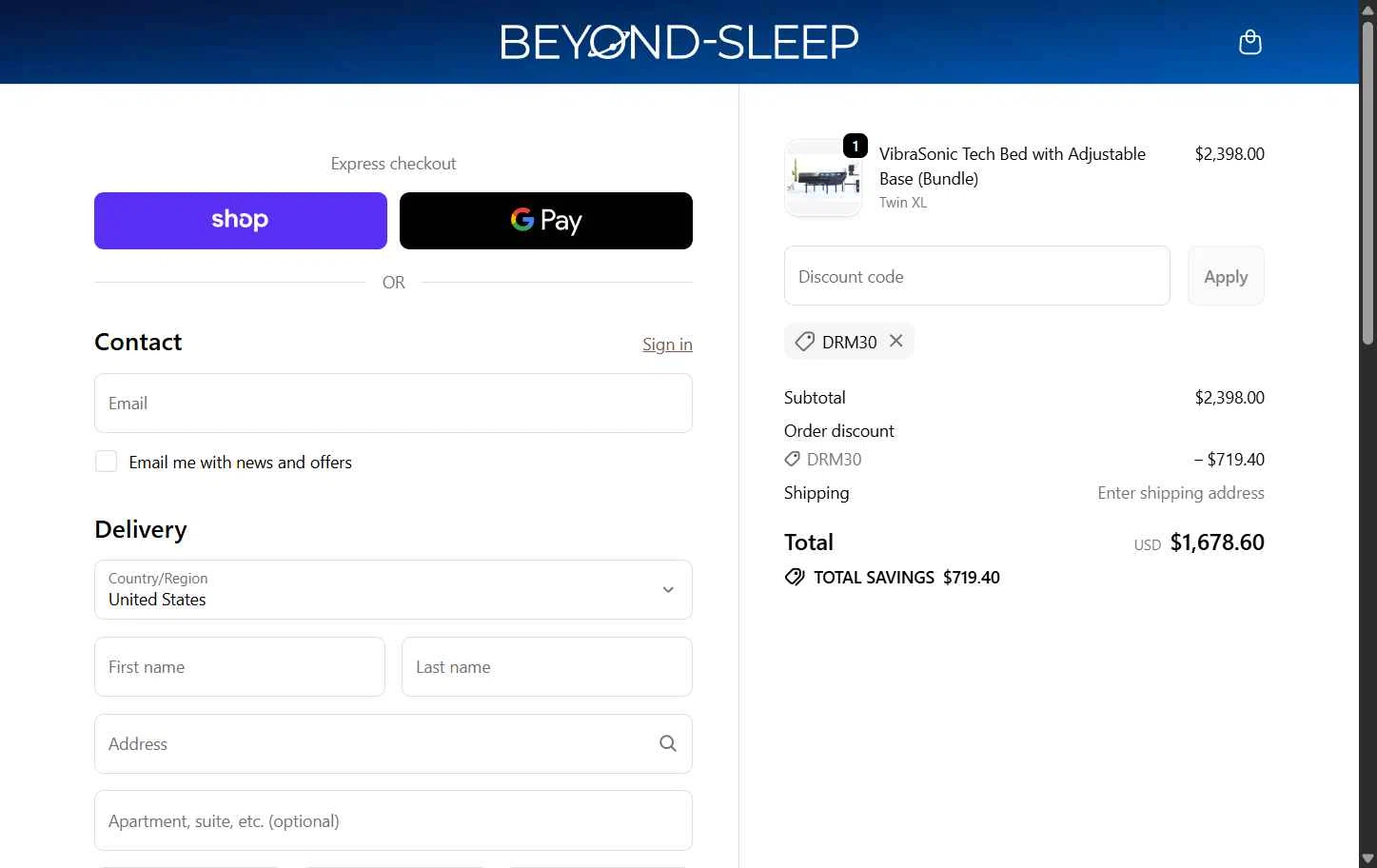Viewport: 1377px width, 868px height.
Task: Open the shopping bag cart icon
Action: tap(1249, 42)
